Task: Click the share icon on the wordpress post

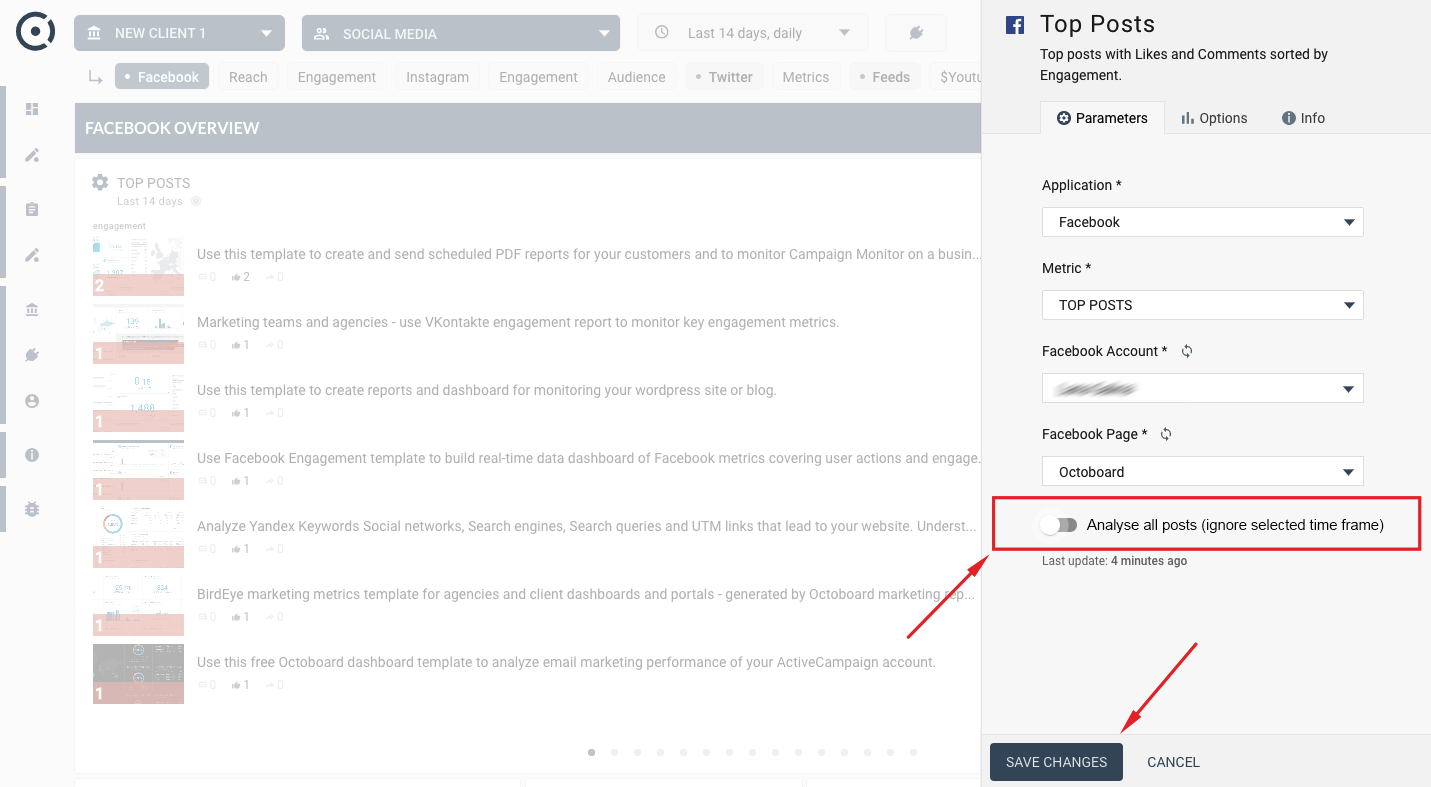Action: (x=269, y=413)
